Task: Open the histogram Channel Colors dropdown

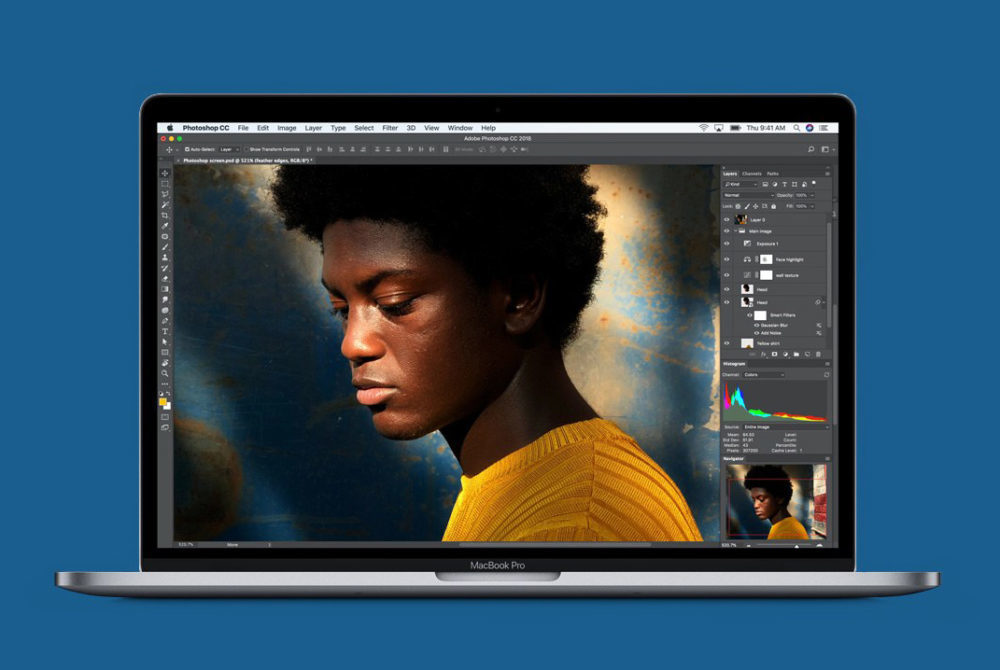Action: coord(764,374)
